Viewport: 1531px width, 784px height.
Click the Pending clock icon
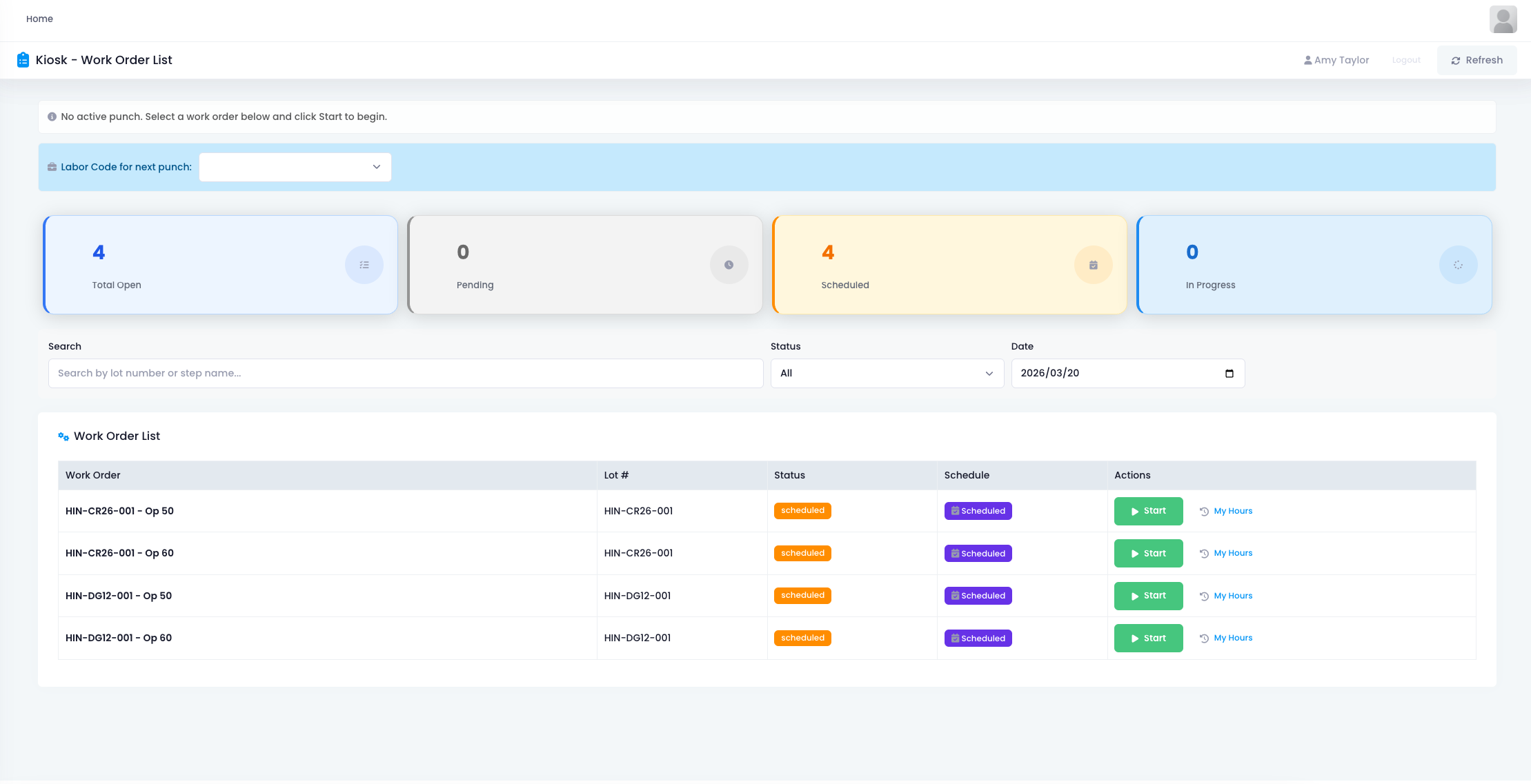pyautogui.click(x=729, y=265)
